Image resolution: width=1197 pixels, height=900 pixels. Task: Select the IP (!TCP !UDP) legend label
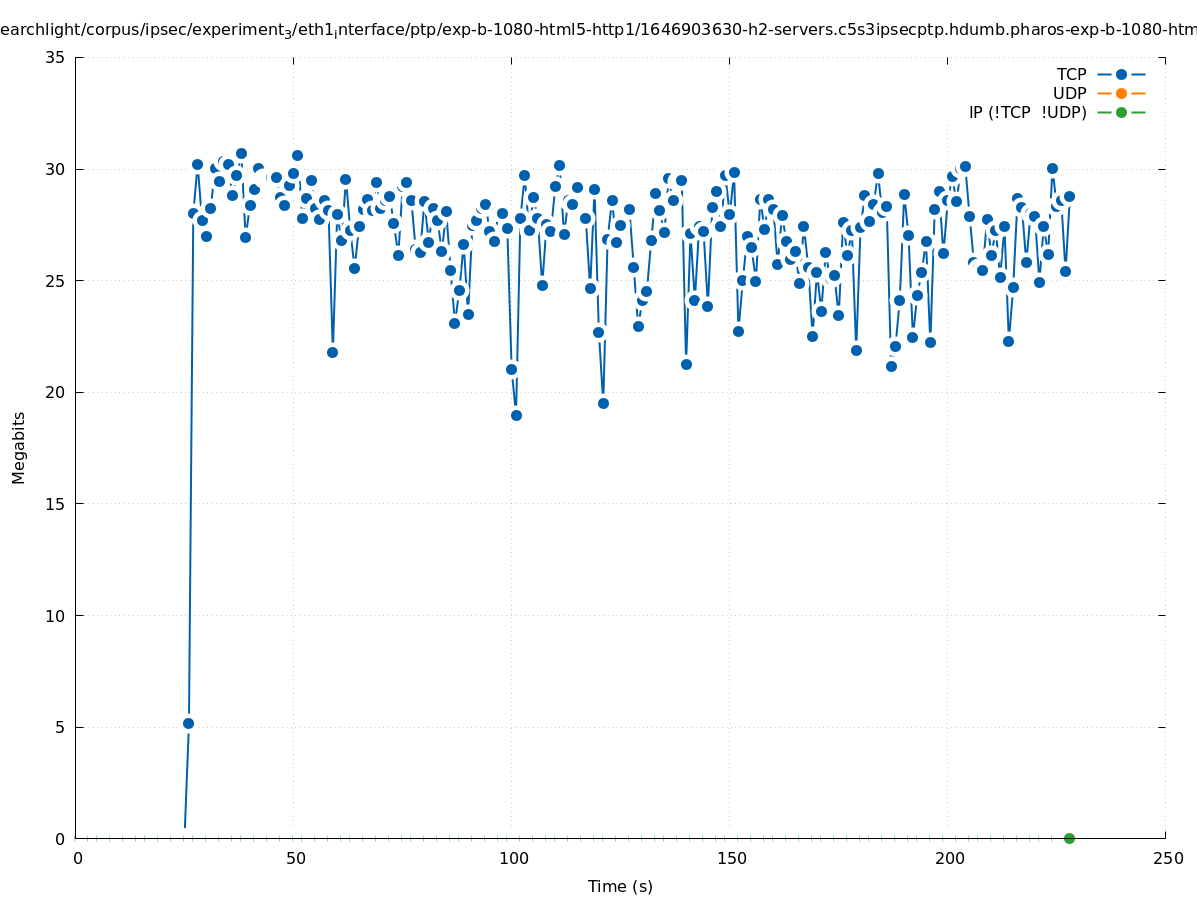click(1027, 112)
